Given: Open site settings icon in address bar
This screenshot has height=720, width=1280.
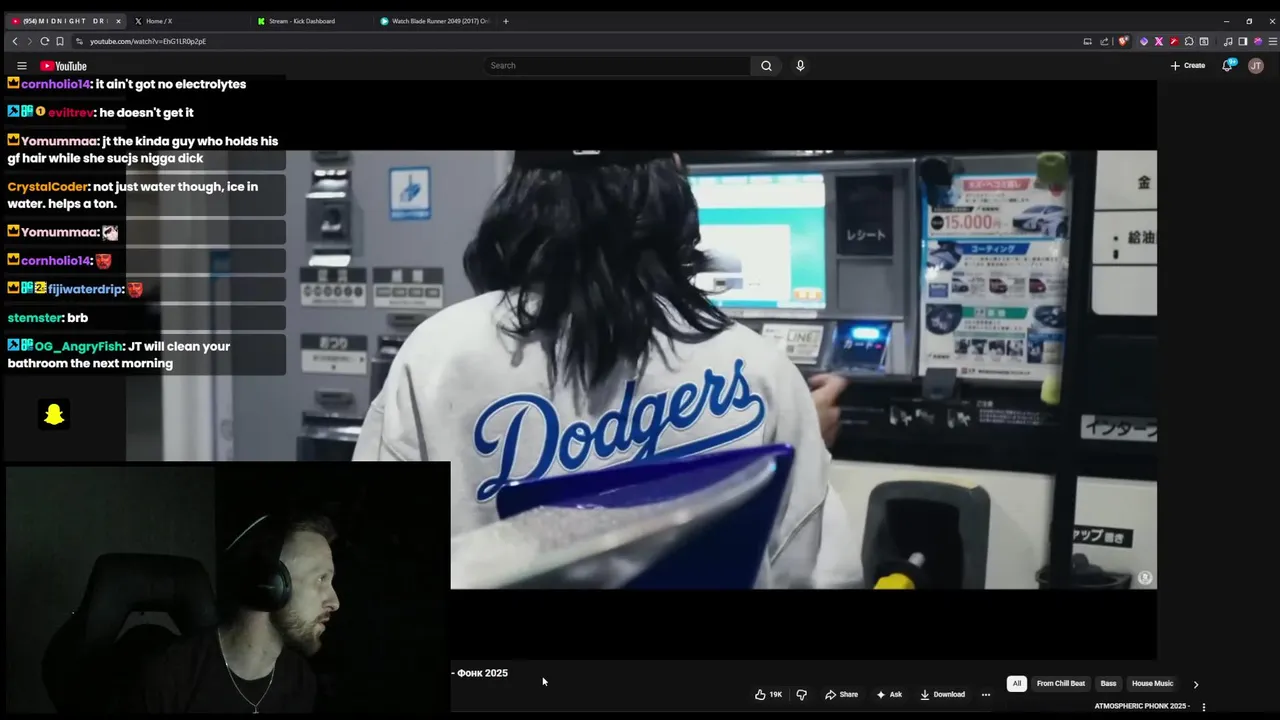Looking at the screenshot, I should 79,41.
